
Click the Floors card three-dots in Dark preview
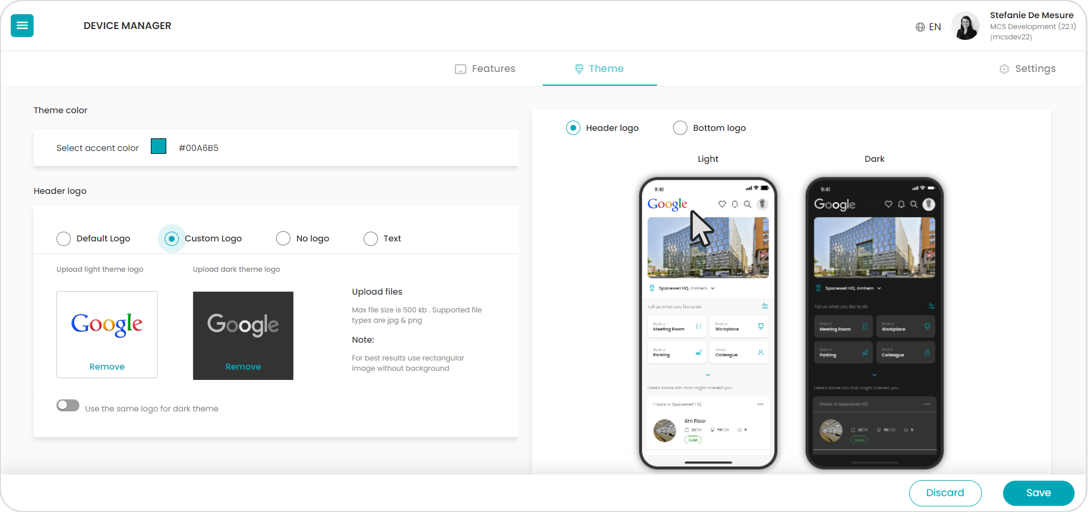[927, 404]
